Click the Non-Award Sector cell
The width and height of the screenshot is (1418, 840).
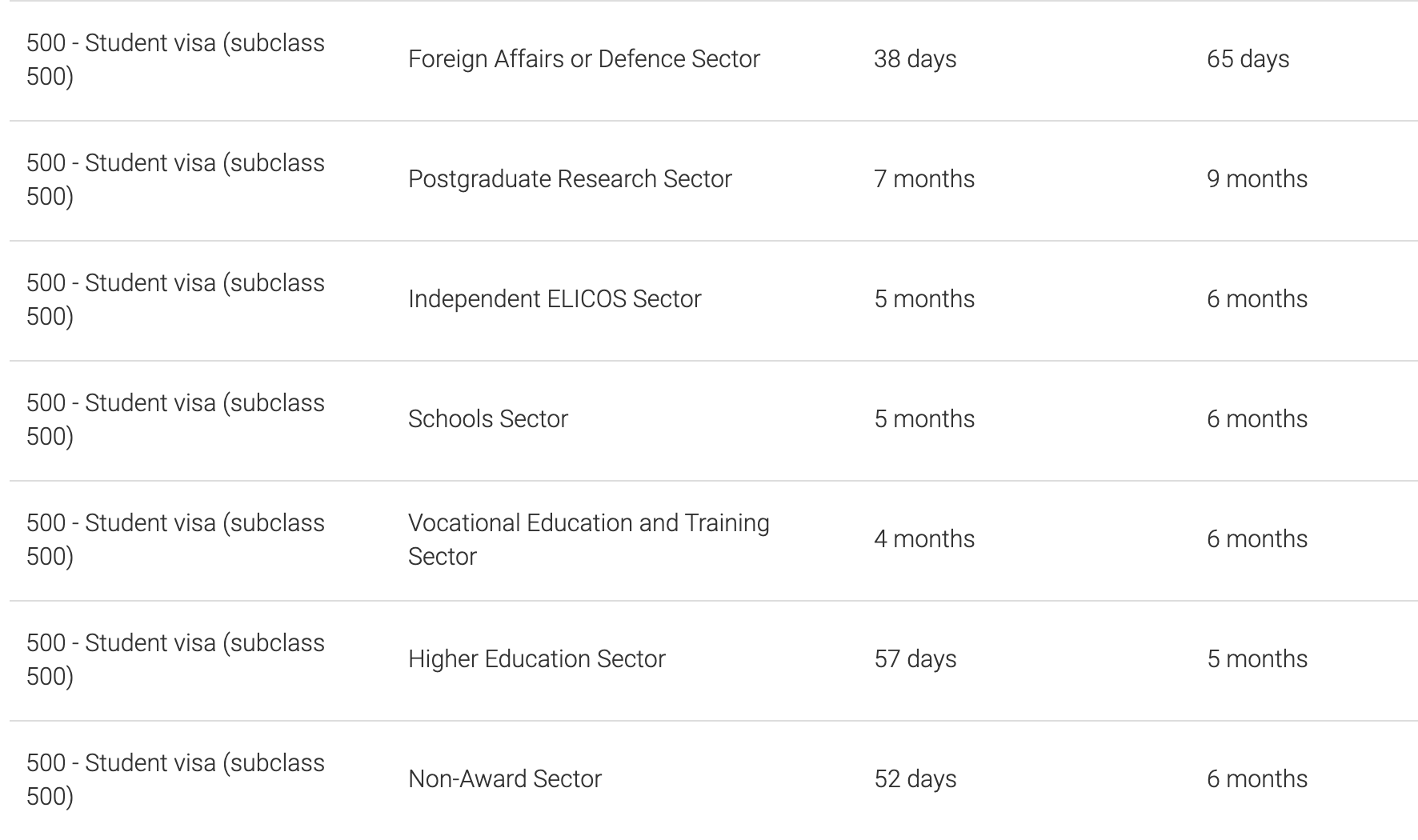point(505,779)
